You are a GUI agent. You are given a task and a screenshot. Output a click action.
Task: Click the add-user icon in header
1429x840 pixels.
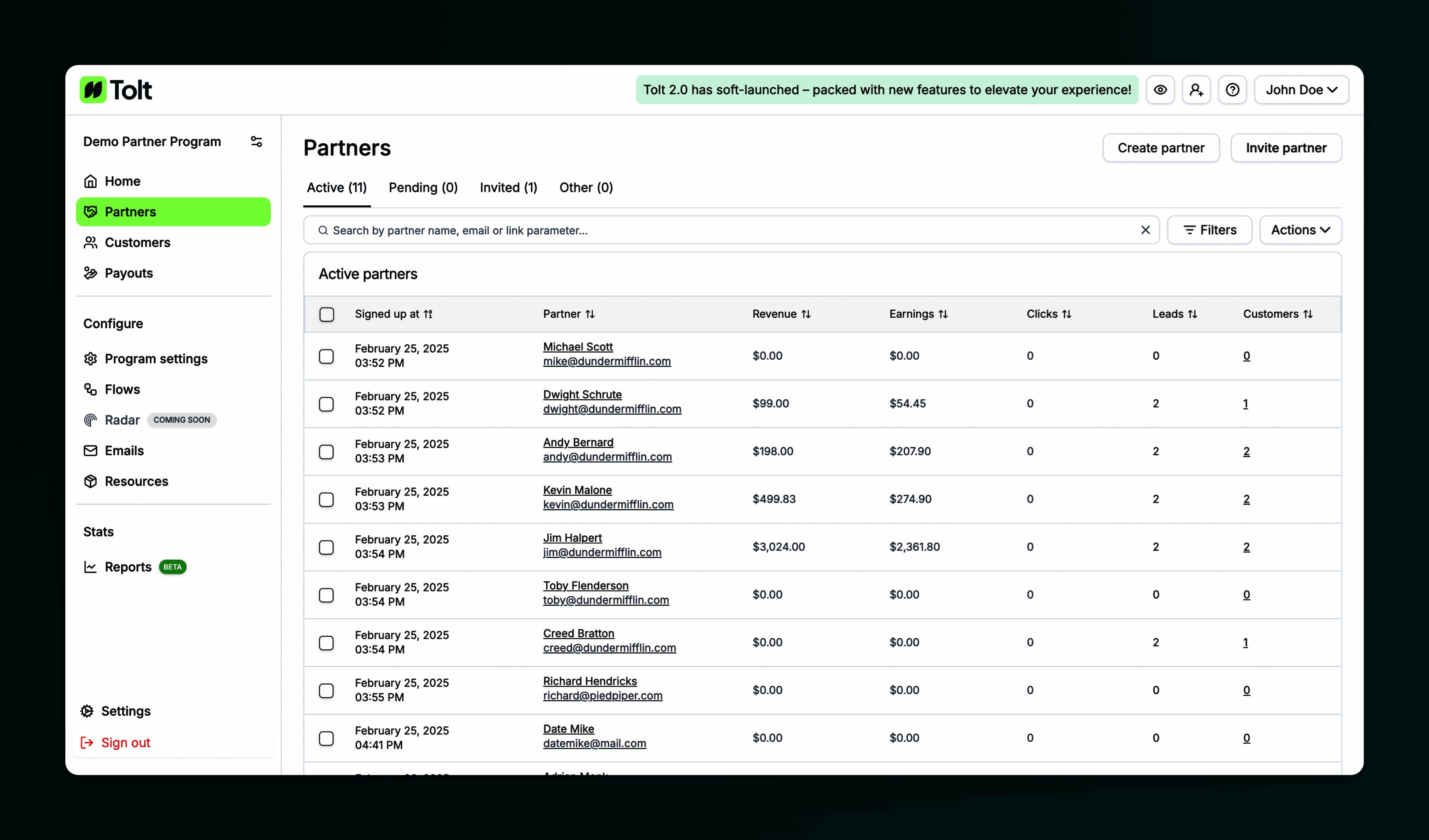[1196, 90]
